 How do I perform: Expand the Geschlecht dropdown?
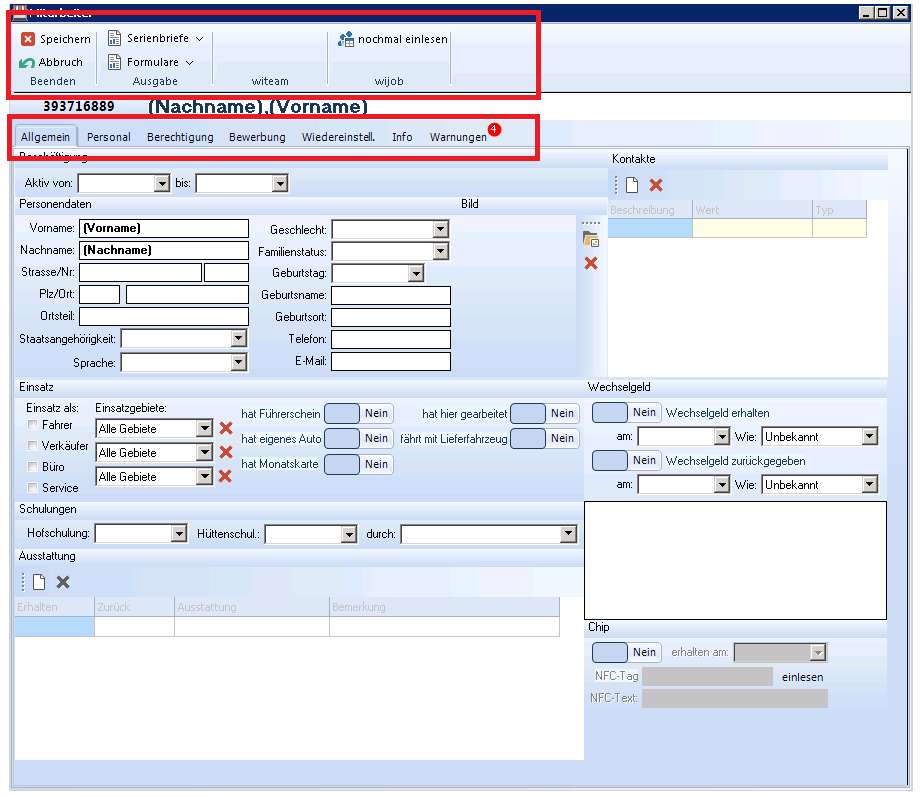point(440,229)
